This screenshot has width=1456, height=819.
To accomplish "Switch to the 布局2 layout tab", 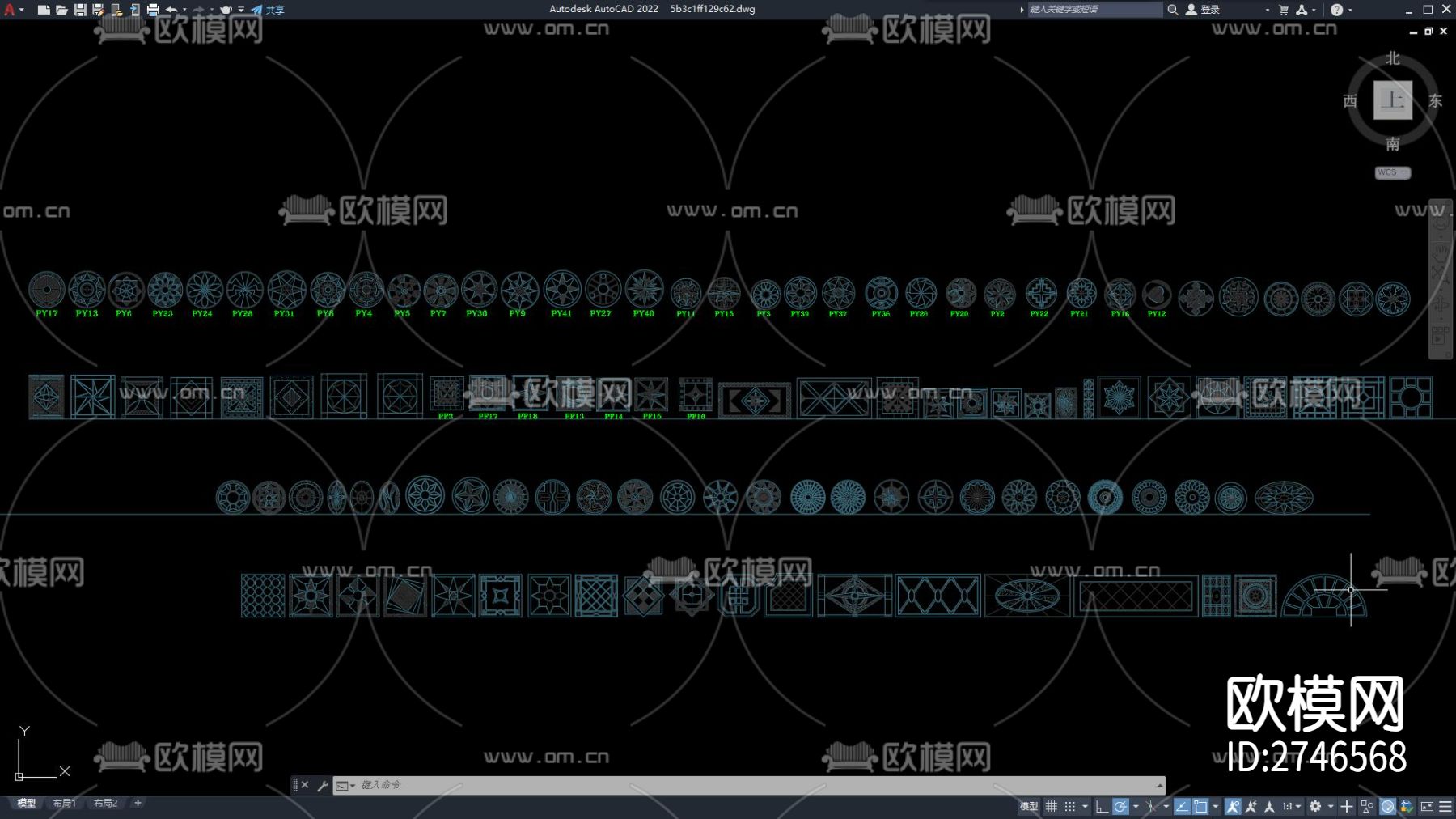I will [x=105, y=803].
